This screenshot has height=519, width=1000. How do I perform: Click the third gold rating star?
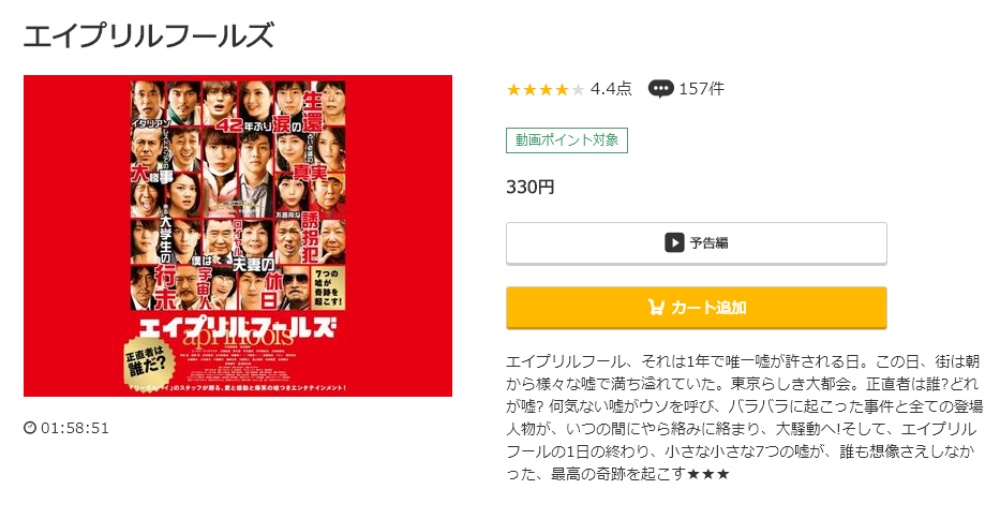546,90
